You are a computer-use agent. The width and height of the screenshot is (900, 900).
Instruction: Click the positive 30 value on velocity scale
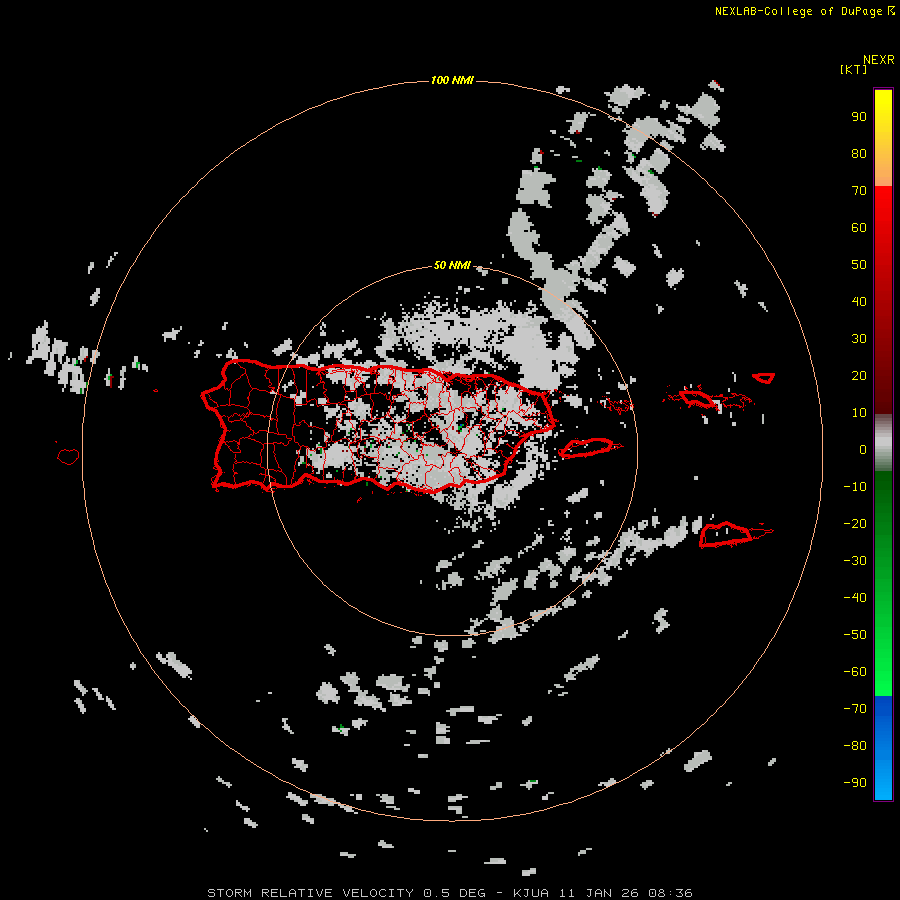(x=859, y=339)
